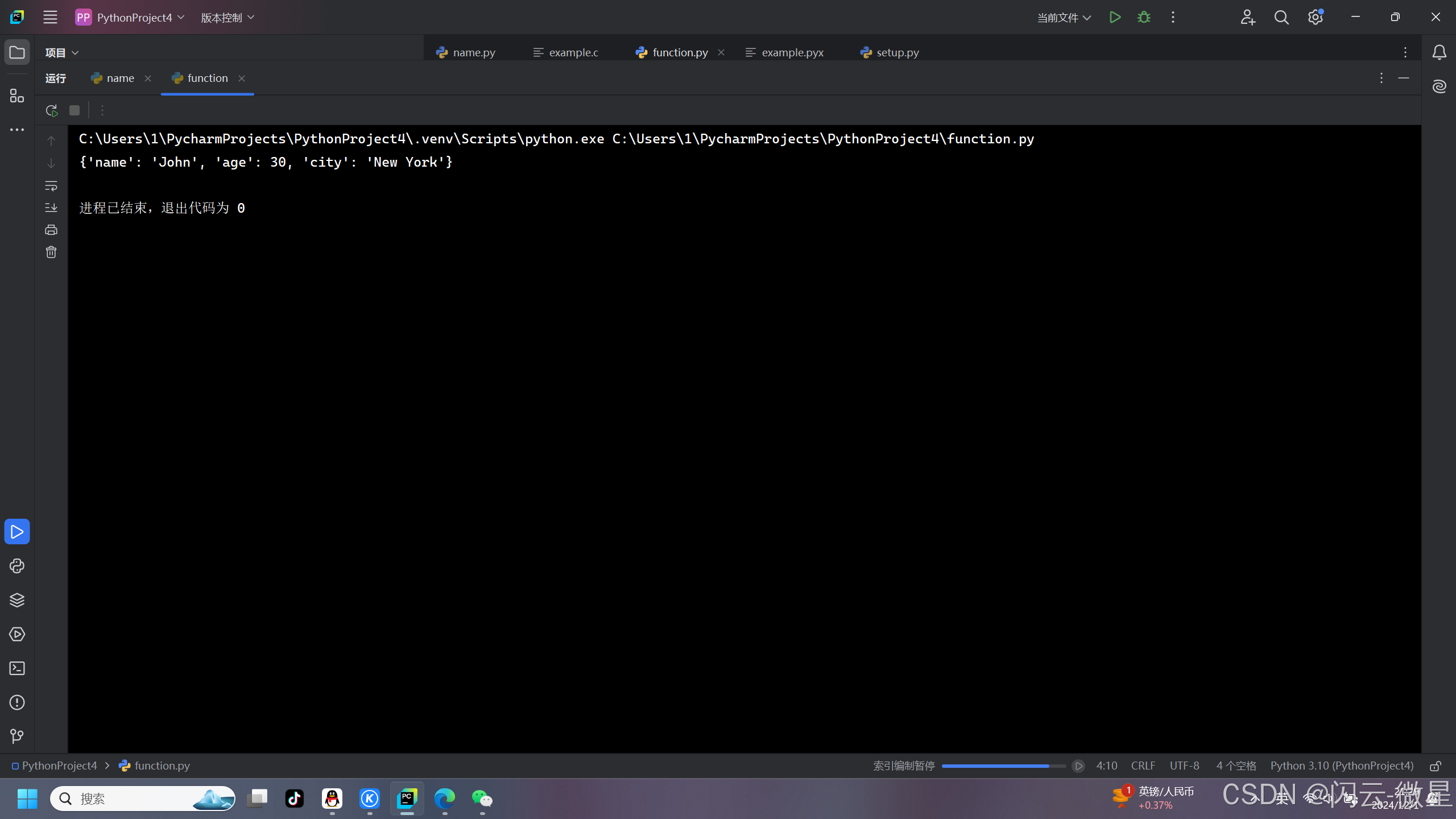Open Run panel options menu
1456x819 pixels.
point(1381,78)
